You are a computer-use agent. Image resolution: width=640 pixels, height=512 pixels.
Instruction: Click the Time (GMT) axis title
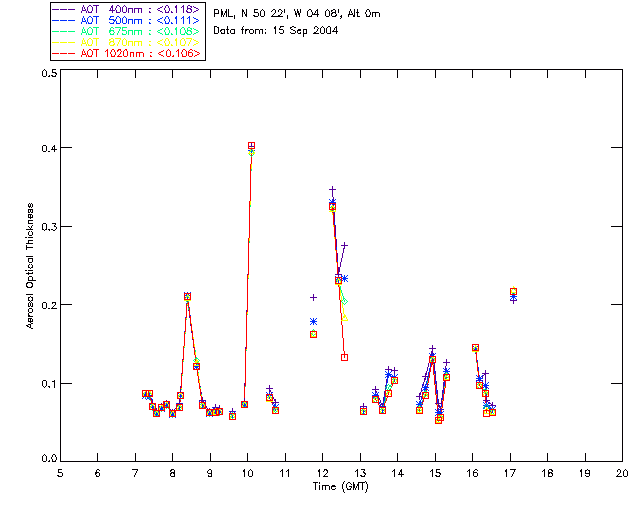point(341,485)
